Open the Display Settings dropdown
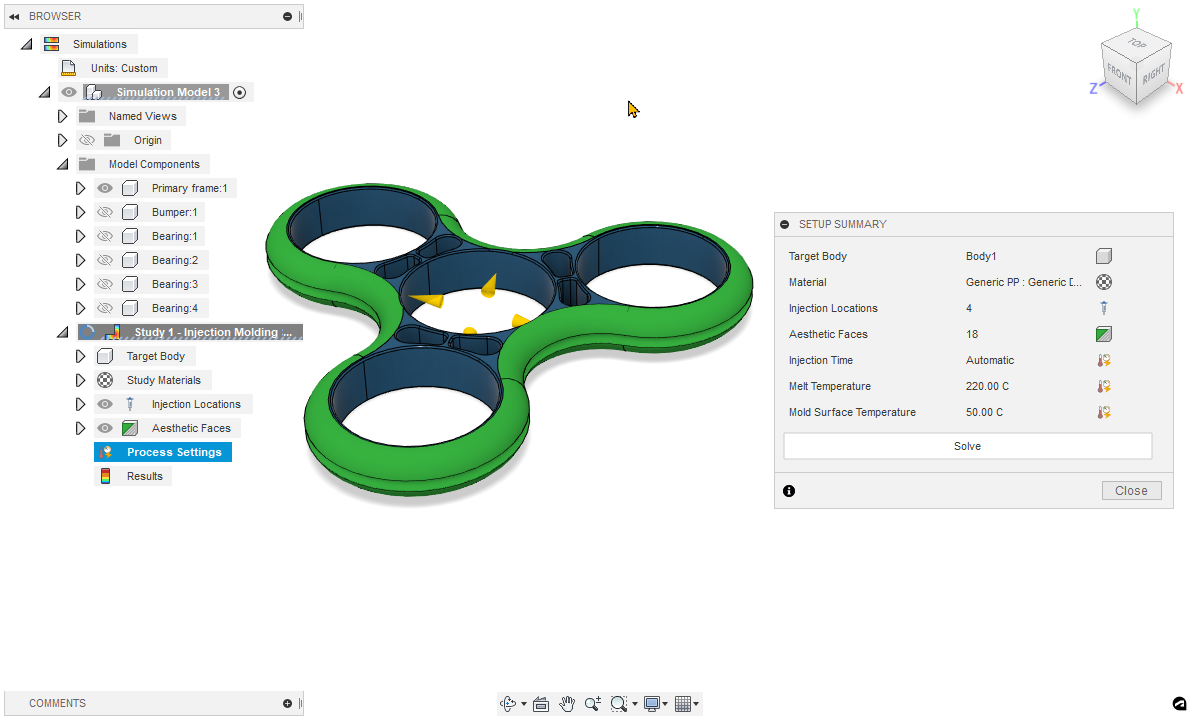 (x=656, y=704)
